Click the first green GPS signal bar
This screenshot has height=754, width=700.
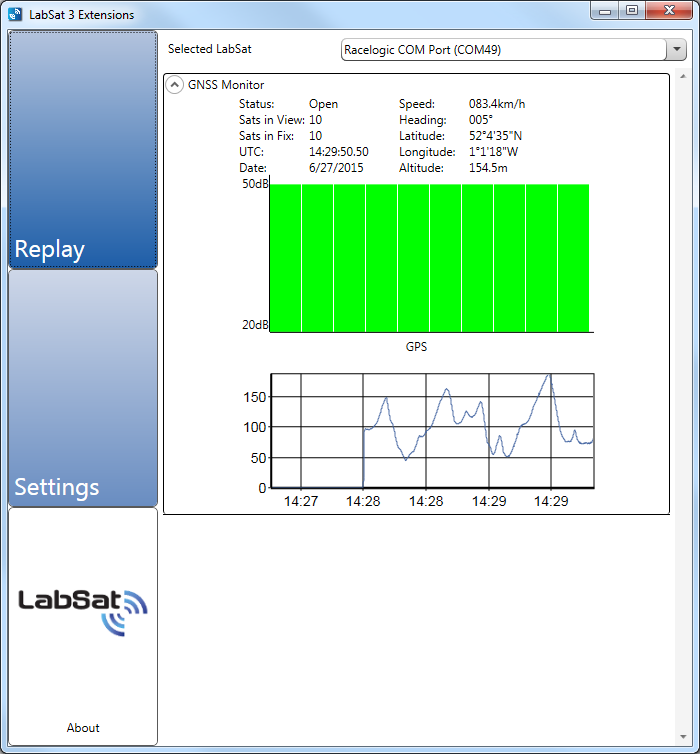click(x=286, y=258)
